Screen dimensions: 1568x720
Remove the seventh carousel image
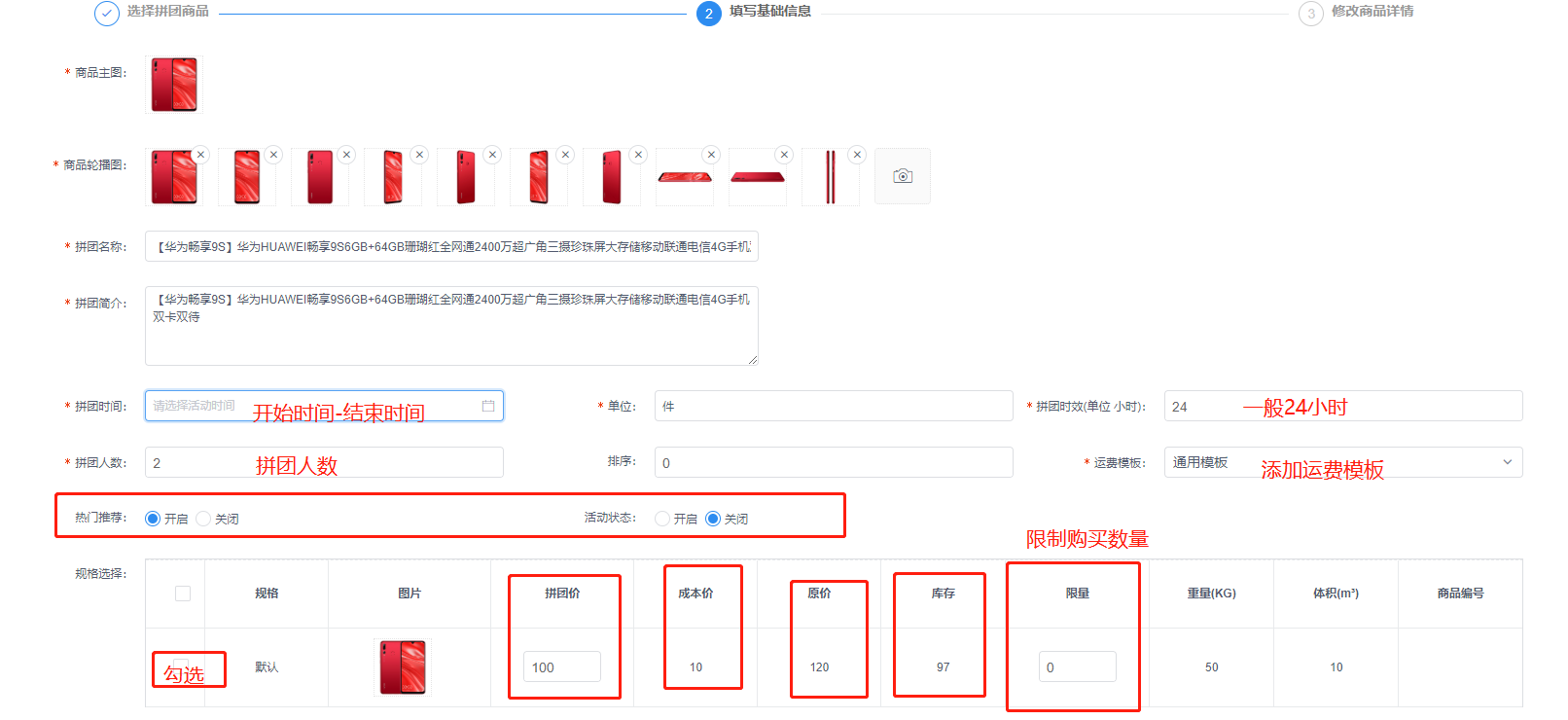coord(638,155)
